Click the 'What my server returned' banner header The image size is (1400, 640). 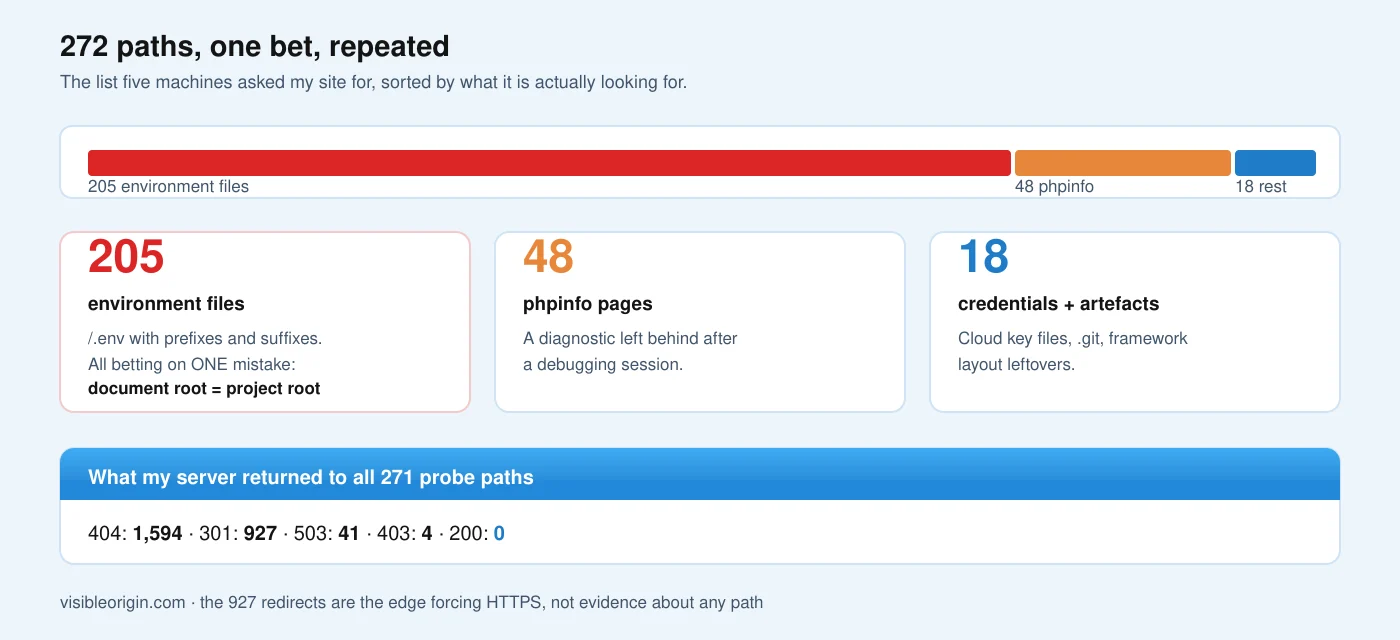(700, 476)
